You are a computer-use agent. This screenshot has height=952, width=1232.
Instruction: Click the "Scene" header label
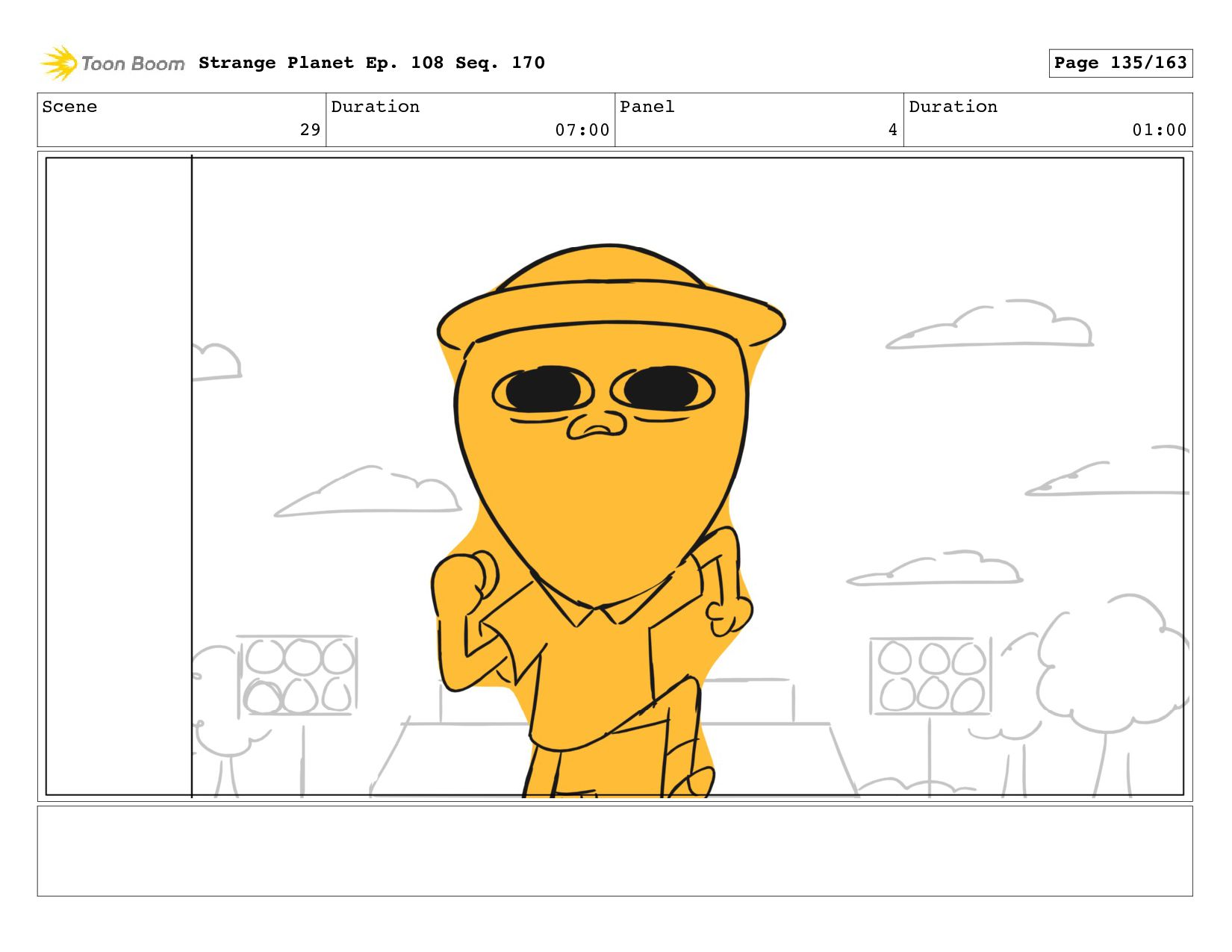coord(69,107)
